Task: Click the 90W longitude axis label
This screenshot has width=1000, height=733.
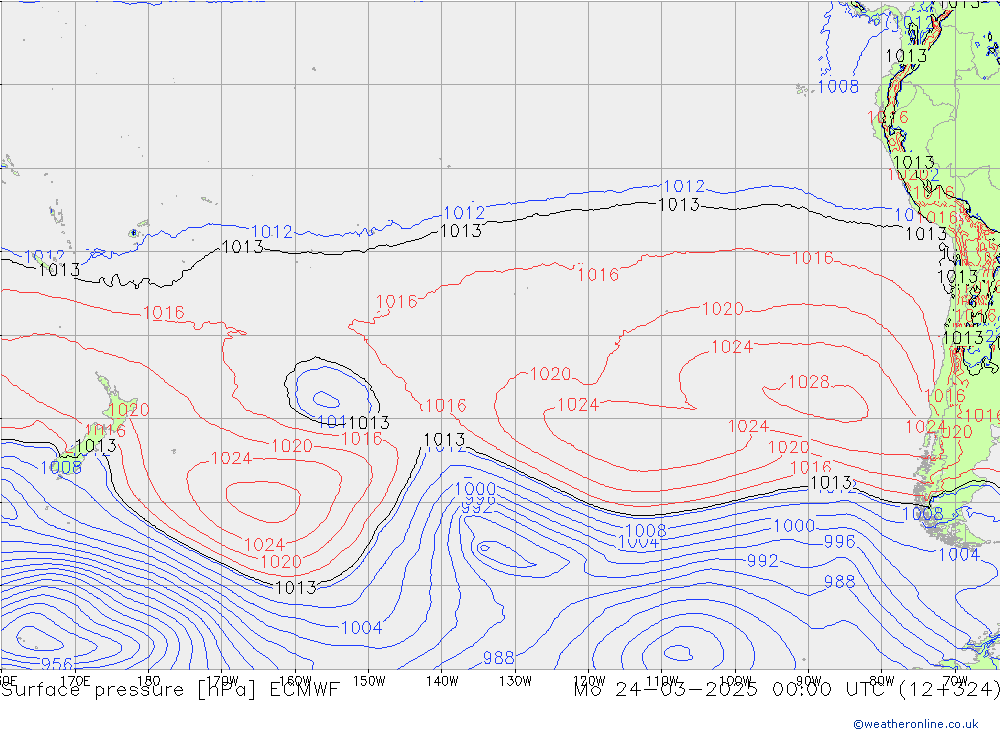Action: (809, 681)
